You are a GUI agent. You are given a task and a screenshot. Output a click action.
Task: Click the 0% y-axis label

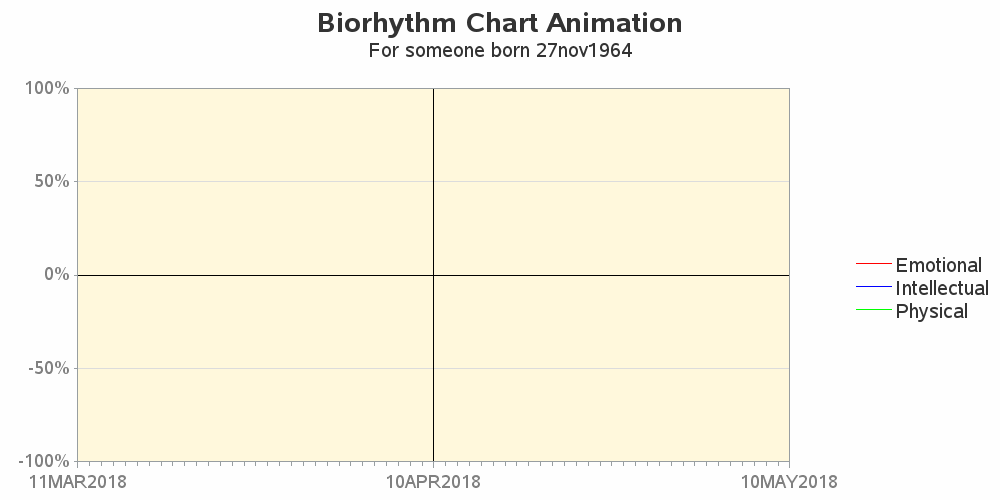(x=57, y=274)
